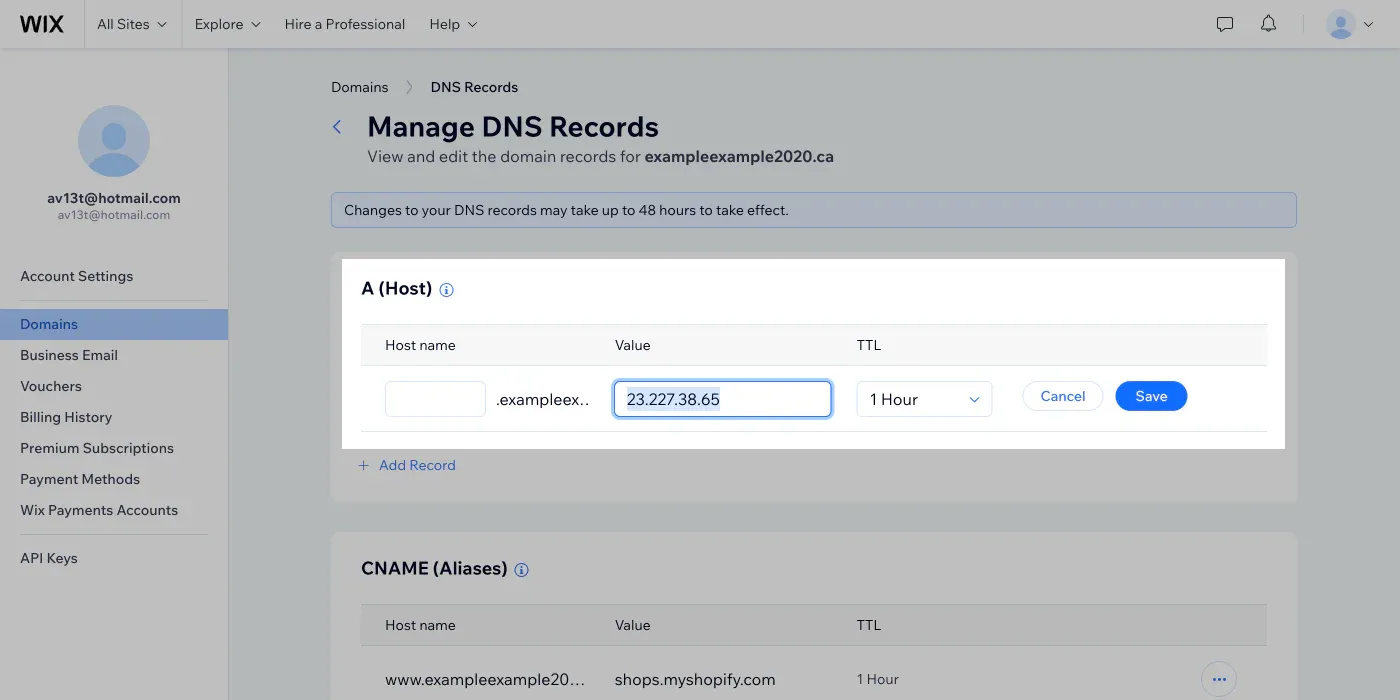Click the Save button
1400x700 pixels.
pos(1151,396)
